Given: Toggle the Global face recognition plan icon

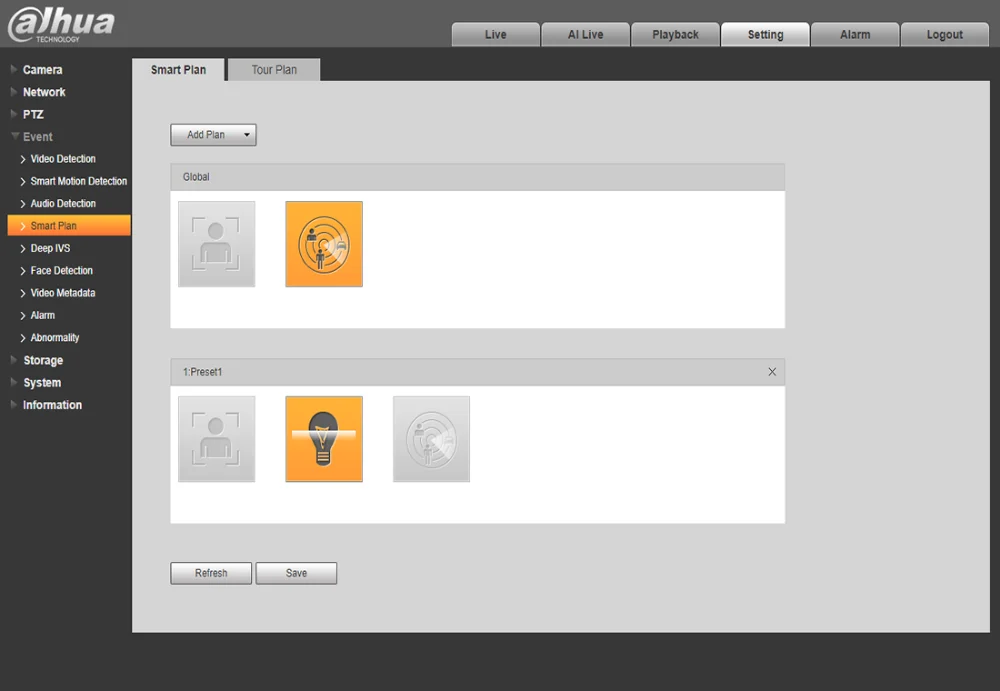Looking at the screenshot, I should click(216, 244).
